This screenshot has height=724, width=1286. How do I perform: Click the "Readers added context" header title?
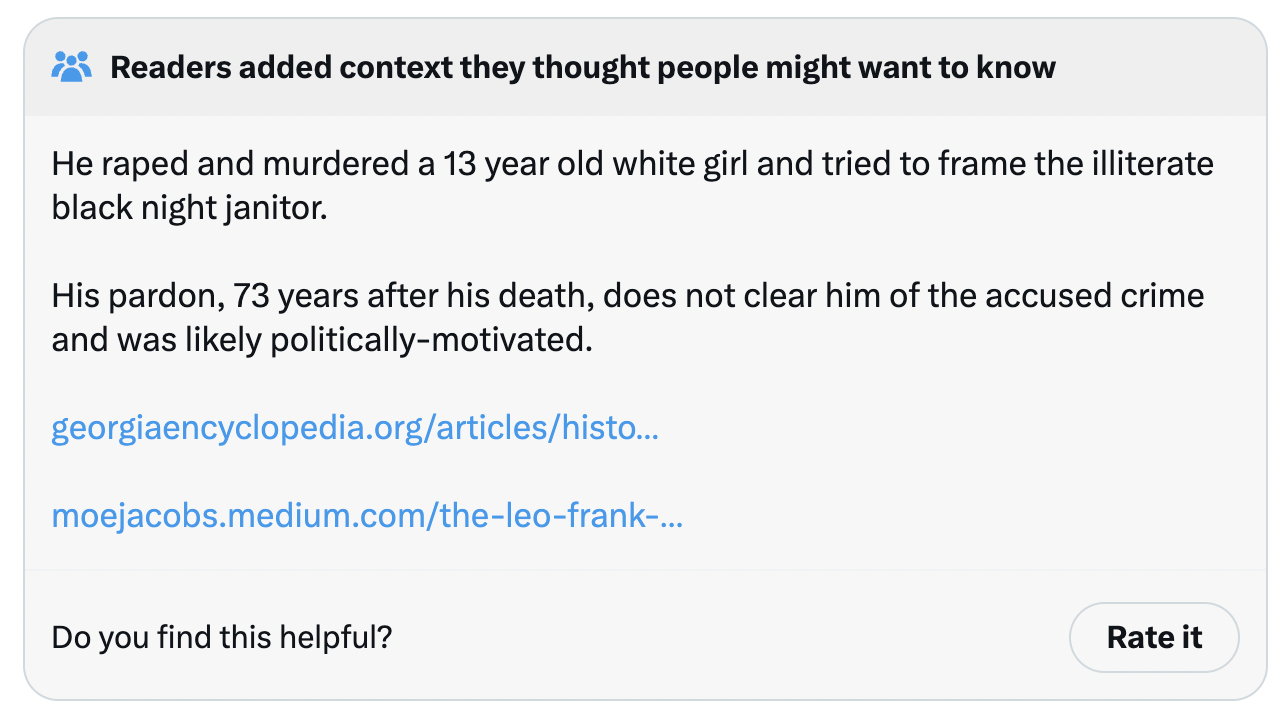point(582,68)
